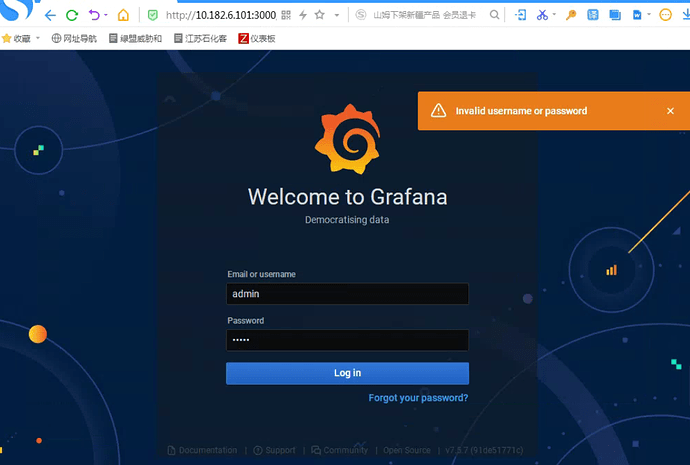Image resolution: width=690 pixels, height=465 pixels.
Task: Open the Community footer link
Action: 340,450
